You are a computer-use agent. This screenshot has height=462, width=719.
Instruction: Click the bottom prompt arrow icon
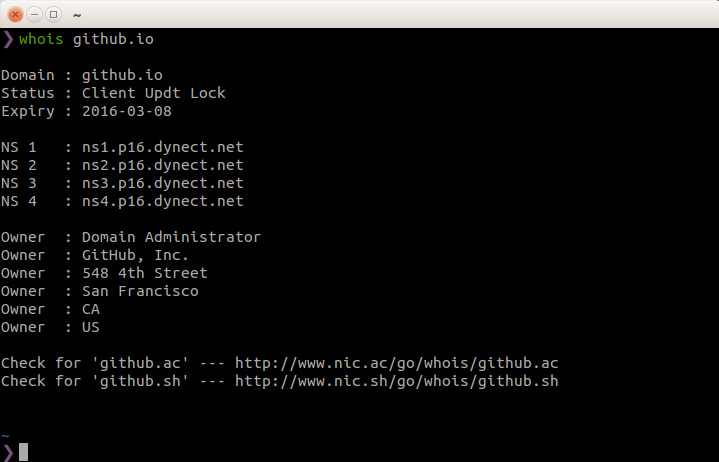point(8,452)
